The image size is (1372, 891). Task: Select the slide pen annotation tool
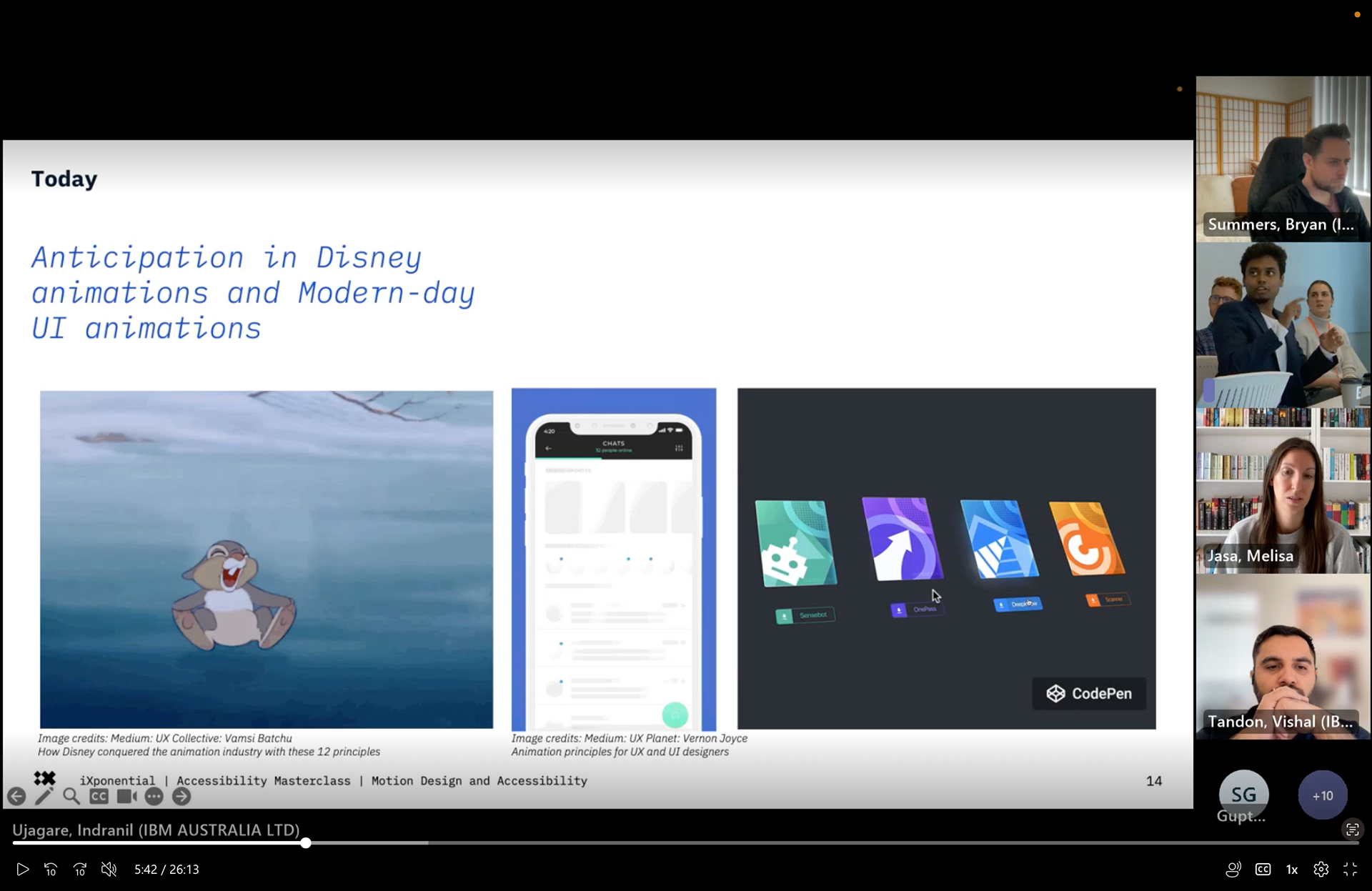click(x=44, y=797)
